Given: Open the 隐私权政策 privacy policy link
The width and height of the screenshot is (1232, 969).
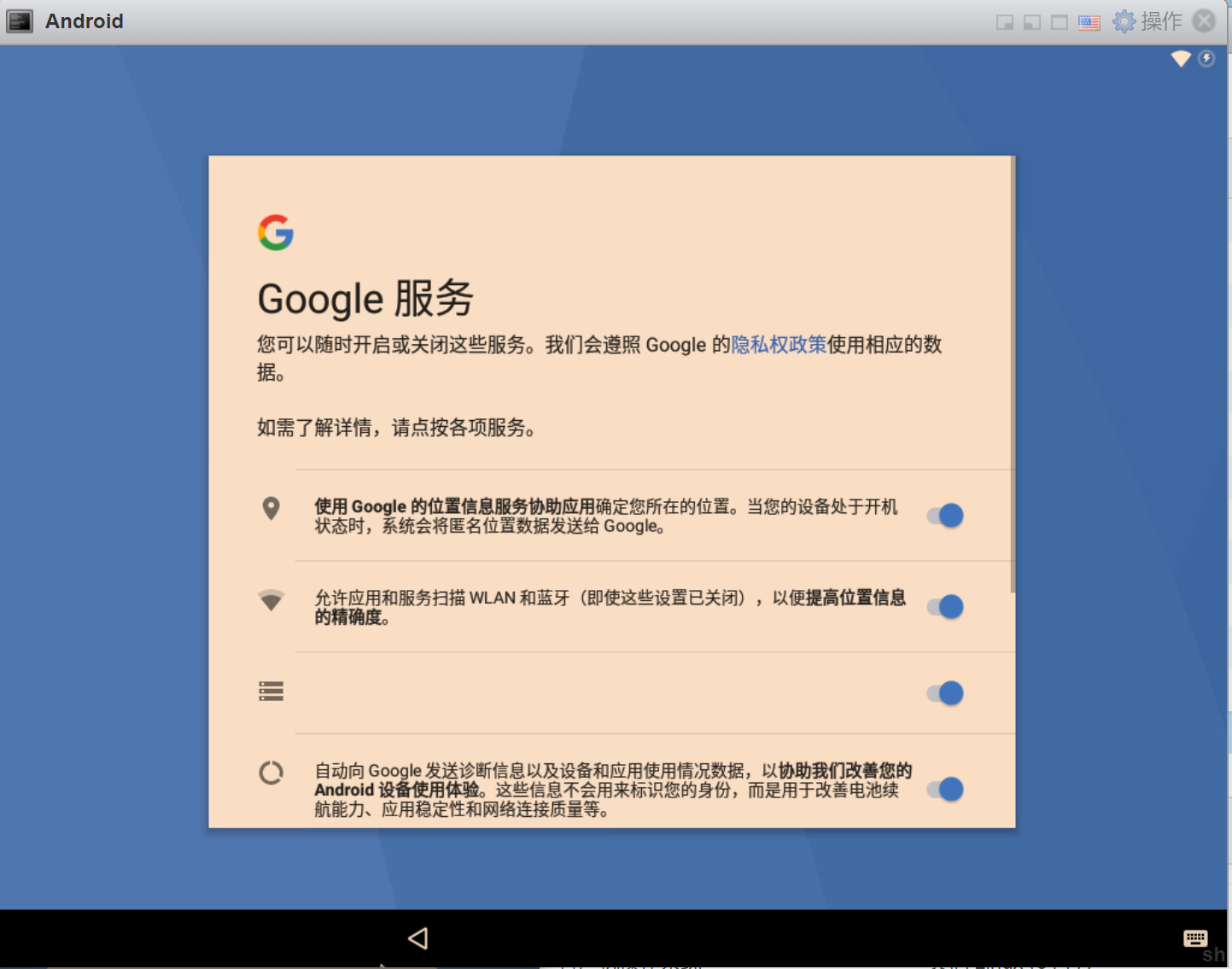Looking at the screenshot, I should [779, 345].
